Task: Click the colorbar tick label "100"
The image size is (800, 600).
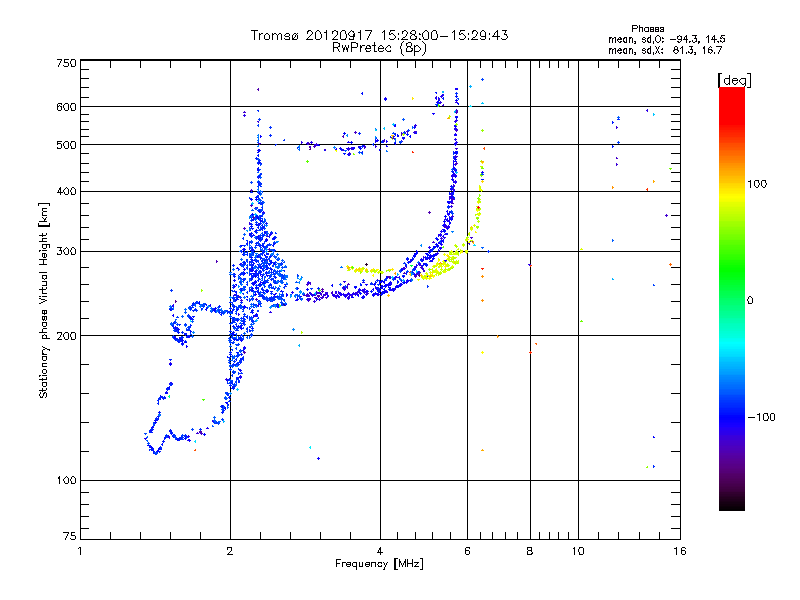Action: 757,184
